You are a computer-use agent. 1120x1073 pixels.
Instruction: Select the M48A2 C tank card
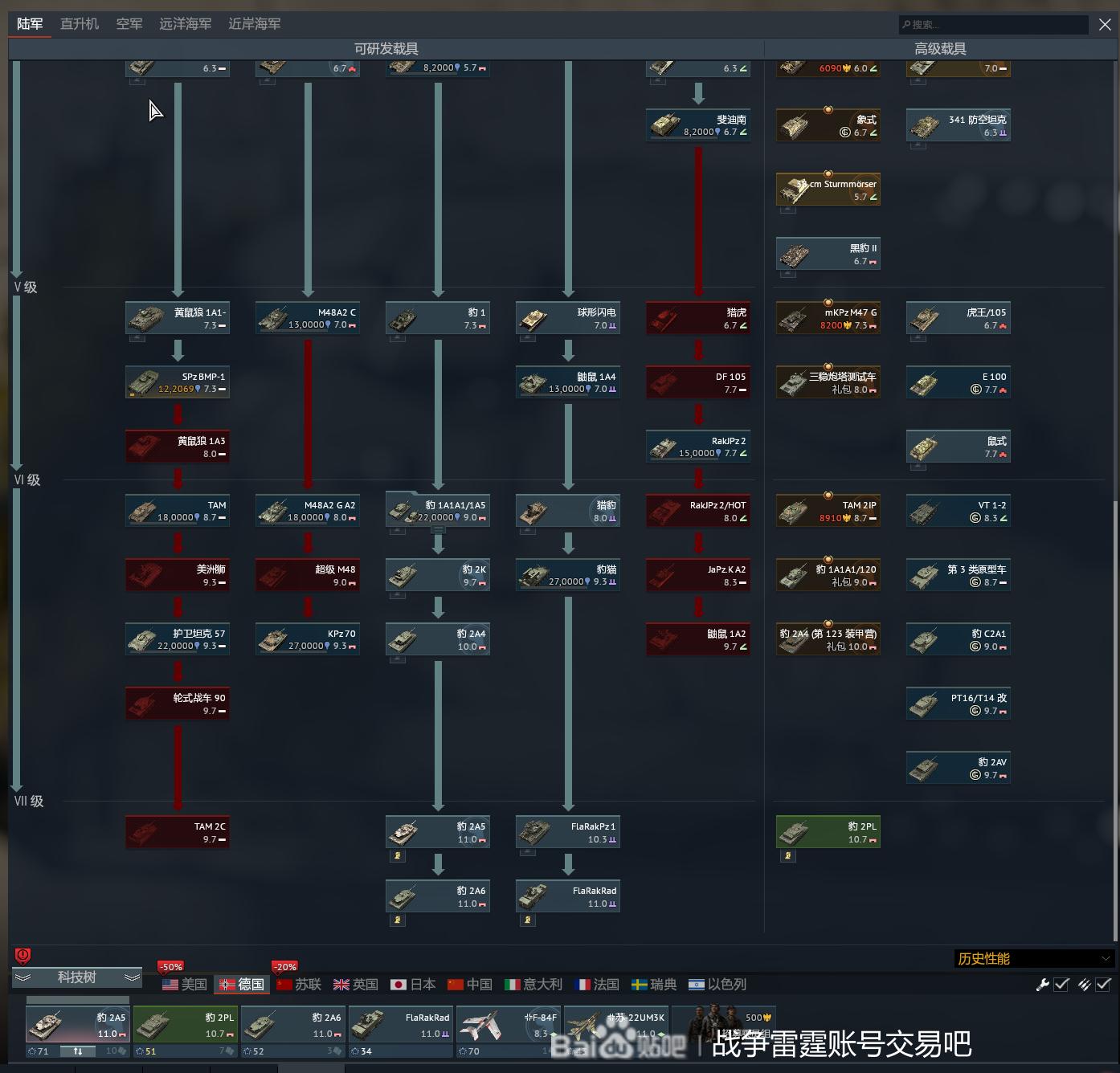point(308,318)
